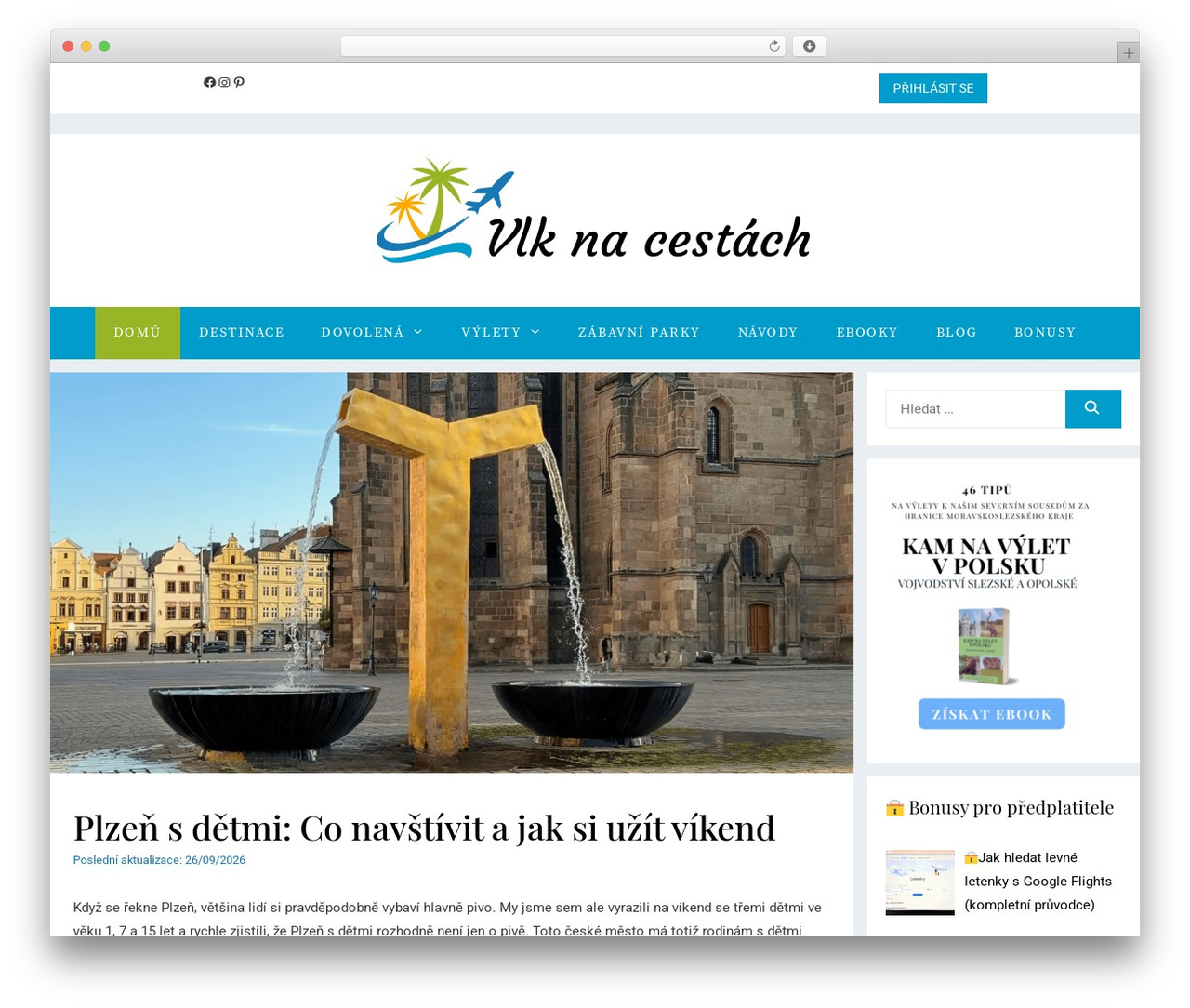Open the Destinace menu item
This screenshot has width=1190, height=1008.
click(x=242, y=332)
